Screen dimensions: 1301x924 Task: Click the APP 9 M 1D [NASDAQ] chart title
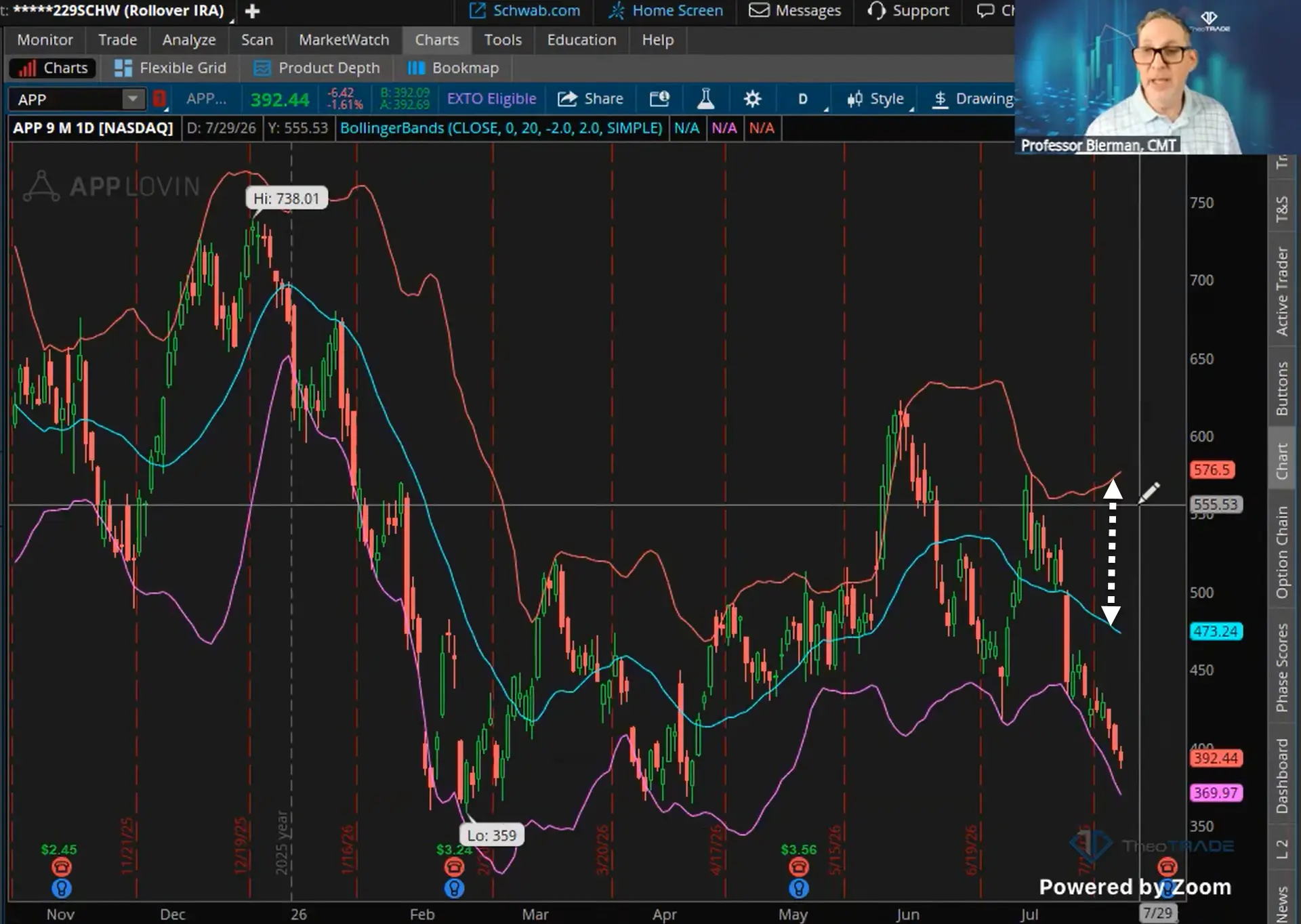pyautogui.click(x=94, y=128)
